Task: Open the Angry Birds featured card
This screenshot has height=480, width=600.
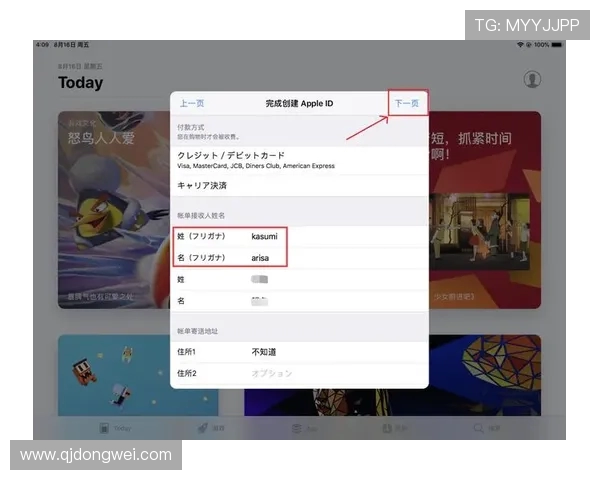Action: (x=112, y=210)
